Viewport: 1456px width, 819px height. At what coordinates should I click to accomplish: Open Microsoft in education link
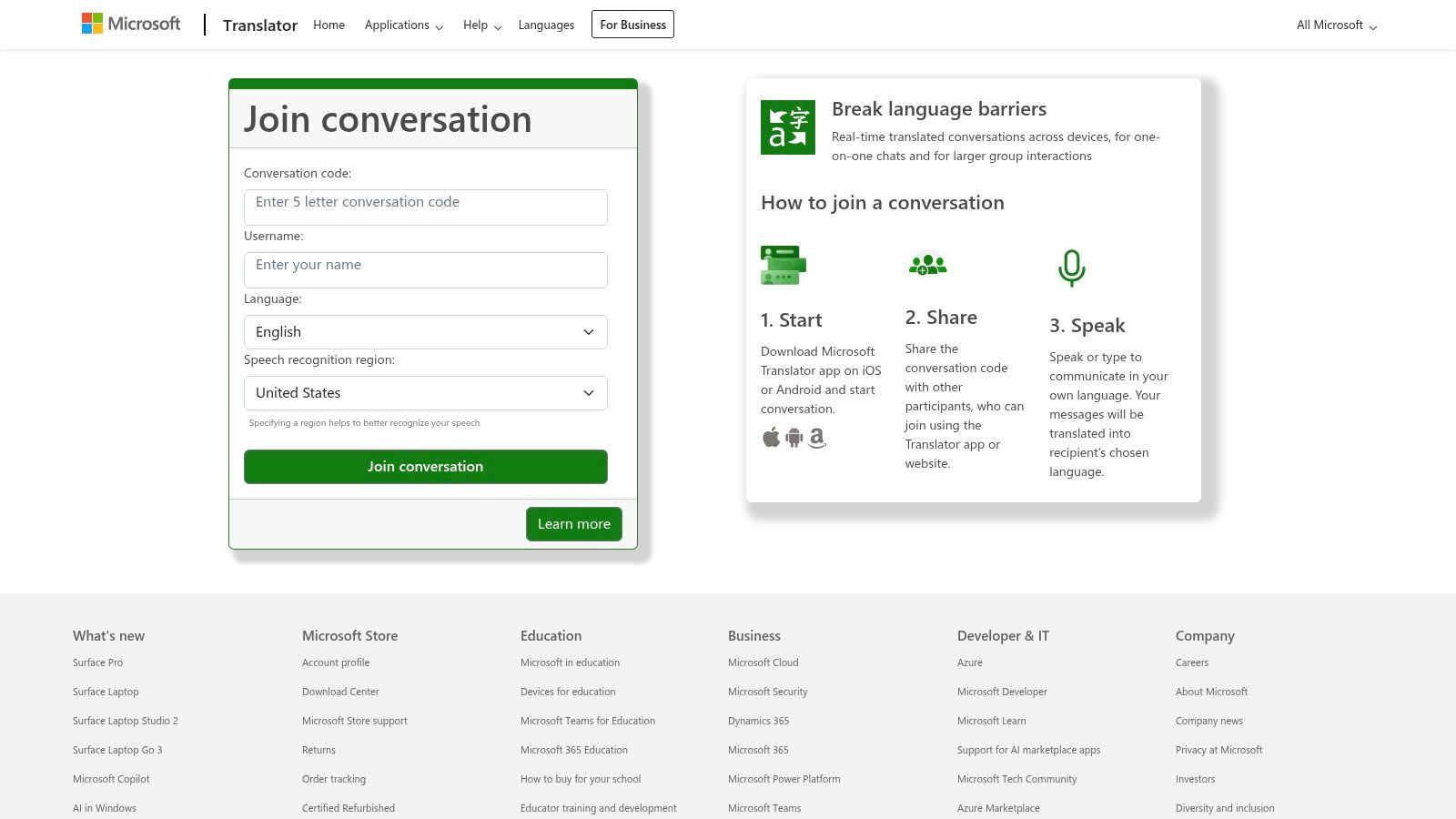coord(570,662)
